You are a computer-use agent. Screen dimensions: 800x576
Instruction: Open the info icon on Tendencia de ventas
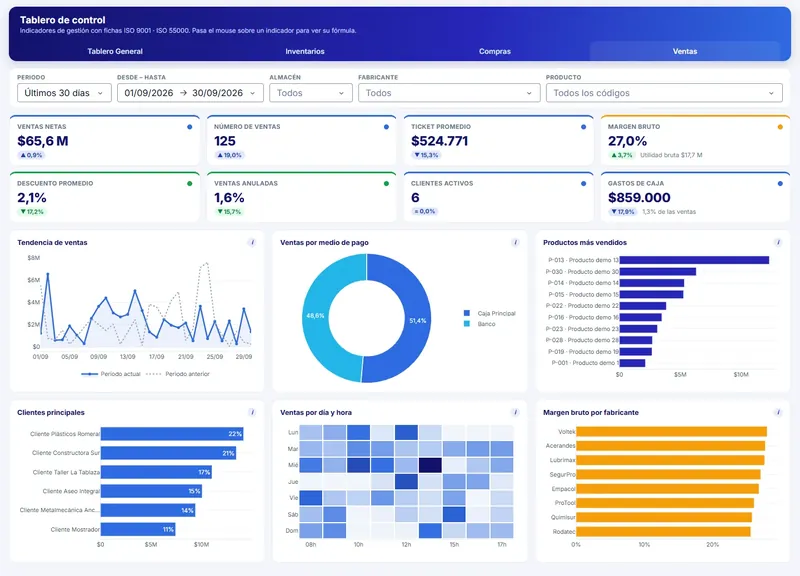click(252, 242)
